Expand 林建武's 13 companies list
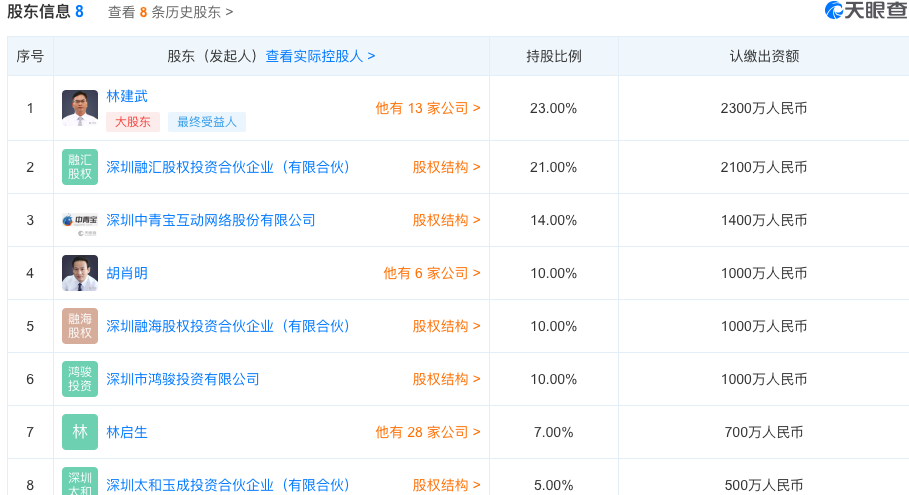The width and height of the screenshot is (909, 495). click(x=427, y=108)
